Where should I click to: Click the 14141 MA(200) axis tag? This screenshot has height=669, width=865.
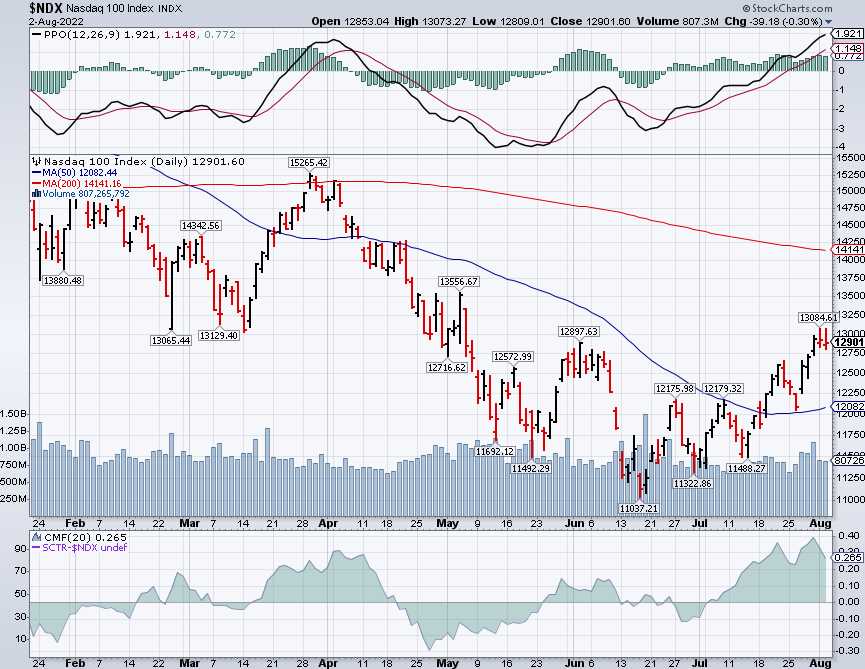[846, 250]
